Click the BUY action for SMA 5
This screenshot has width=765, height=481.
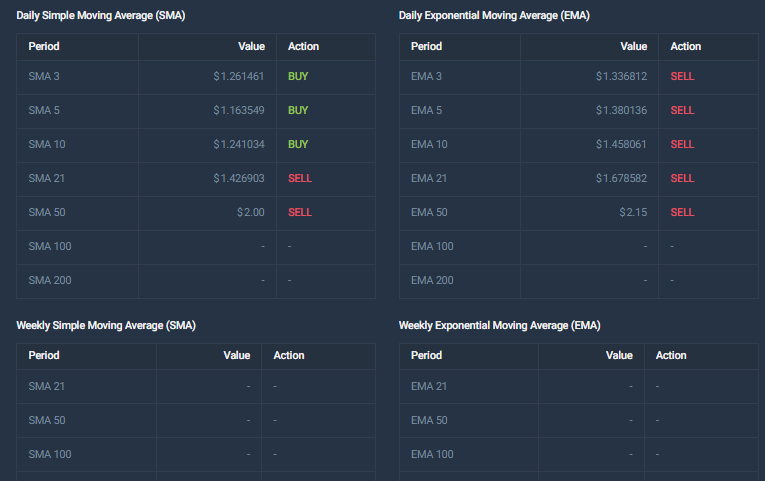[x=298, y=110]
